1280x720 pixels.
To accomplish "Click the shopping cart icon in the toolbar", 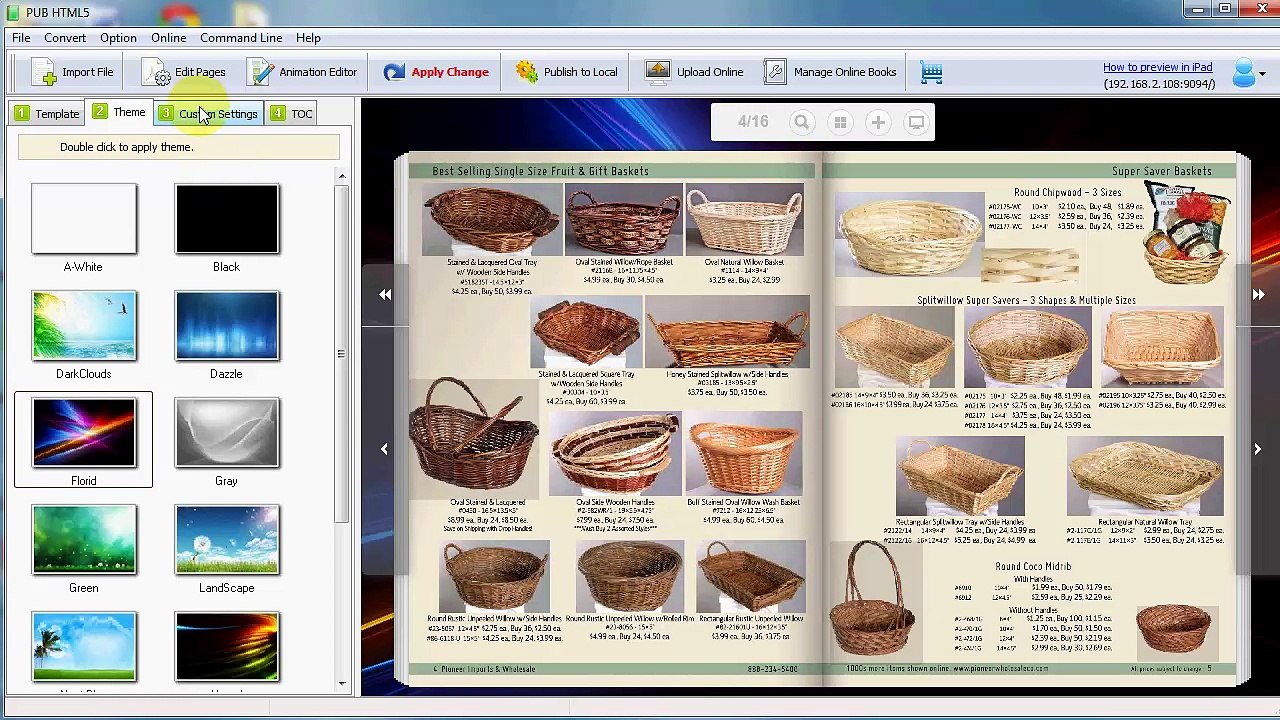I will point(931,72).
